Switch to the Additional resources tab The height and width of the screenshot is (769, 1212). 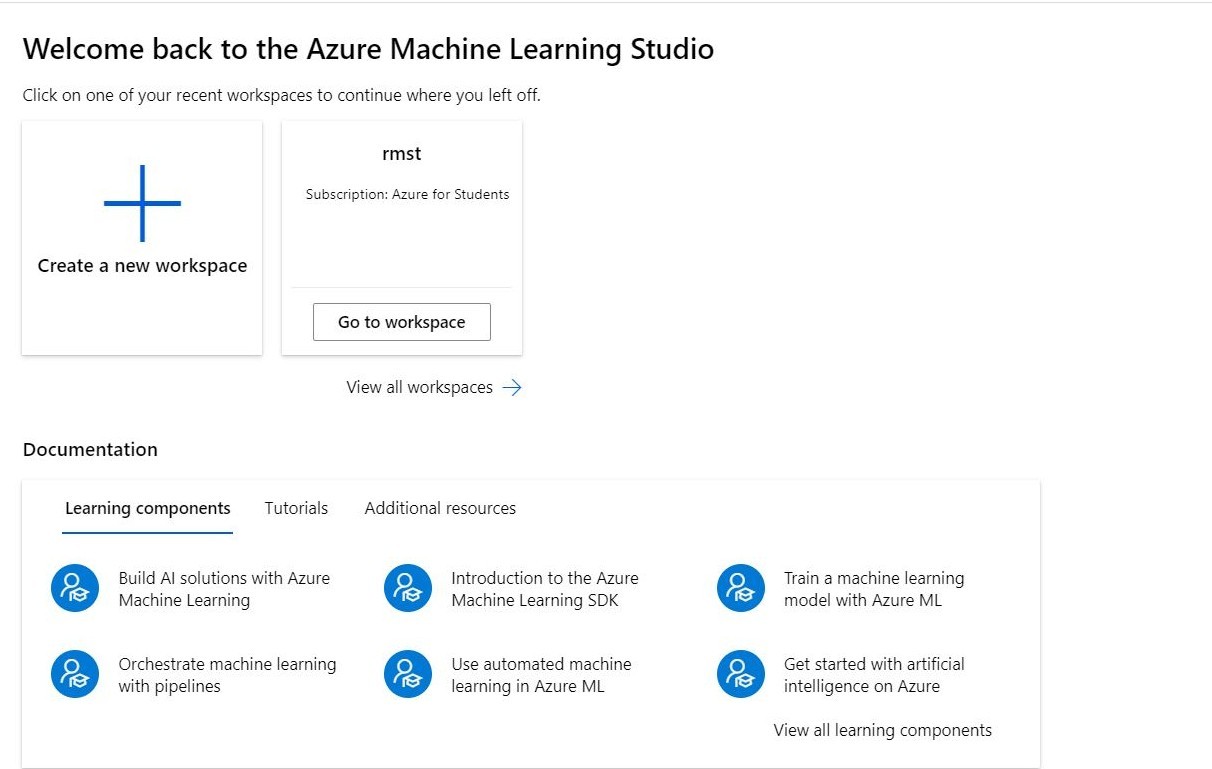440,508
